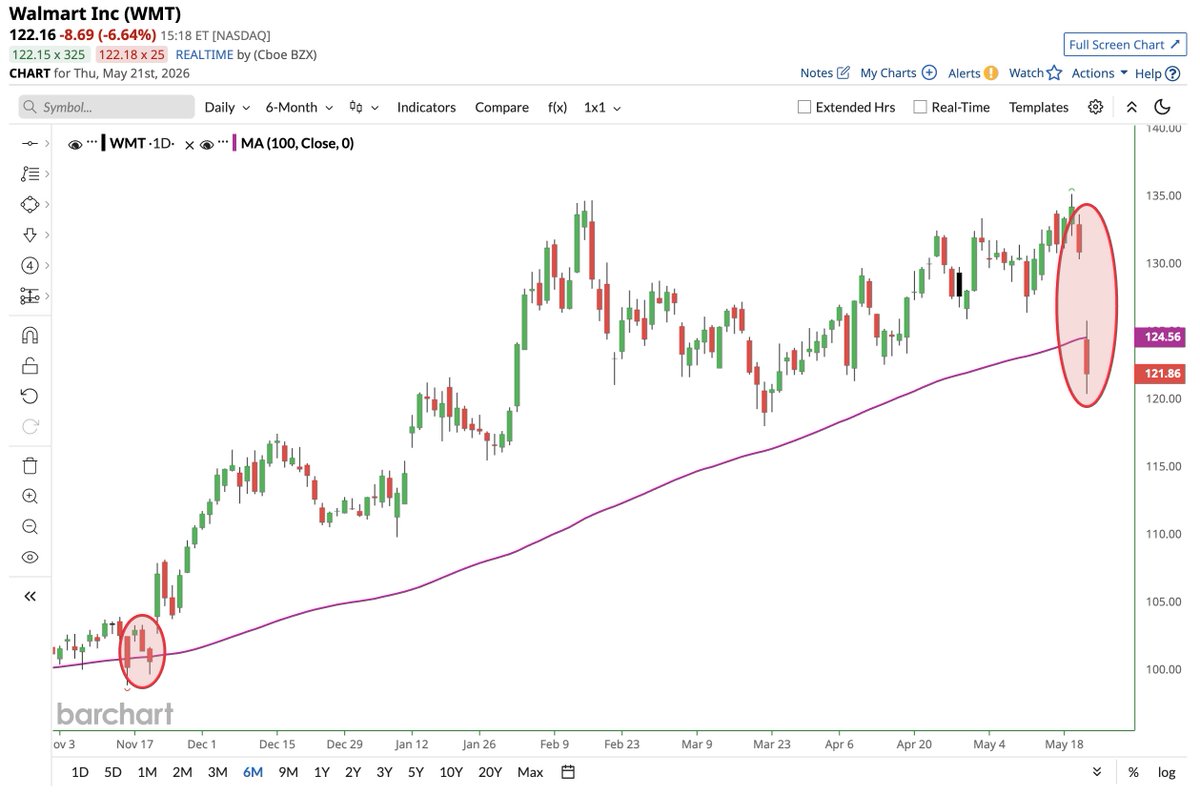Remove the WMT series with X icon
The image size is (1200, 796).
190,145
